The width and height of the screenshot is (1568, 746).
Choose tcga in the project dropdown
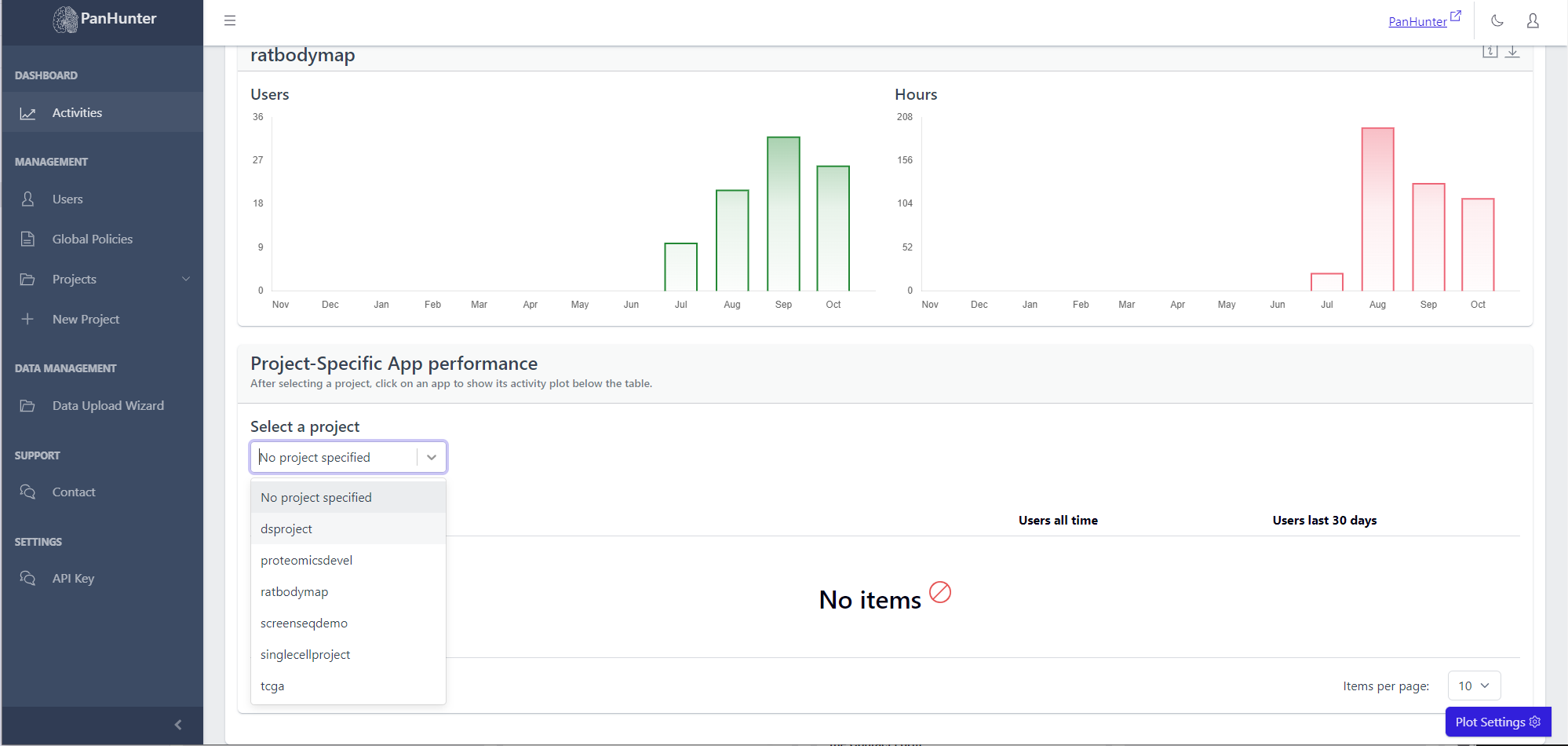(x=272, y=686)
